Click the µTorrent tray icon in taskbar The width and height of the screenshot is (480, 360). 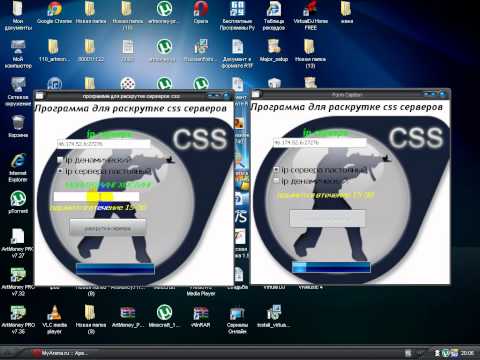pyautogui.click(x=445, y=353)
